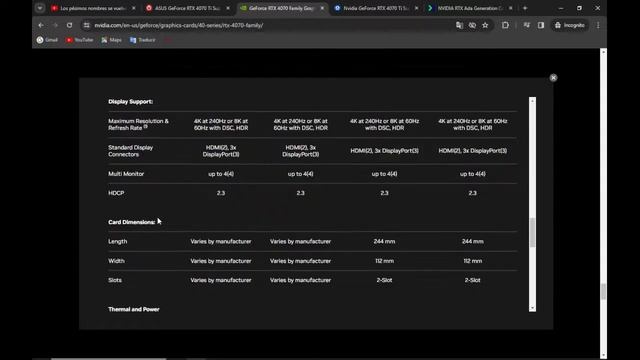
Task: Bookmark this page with the star icon
Action: pos(485,25)
